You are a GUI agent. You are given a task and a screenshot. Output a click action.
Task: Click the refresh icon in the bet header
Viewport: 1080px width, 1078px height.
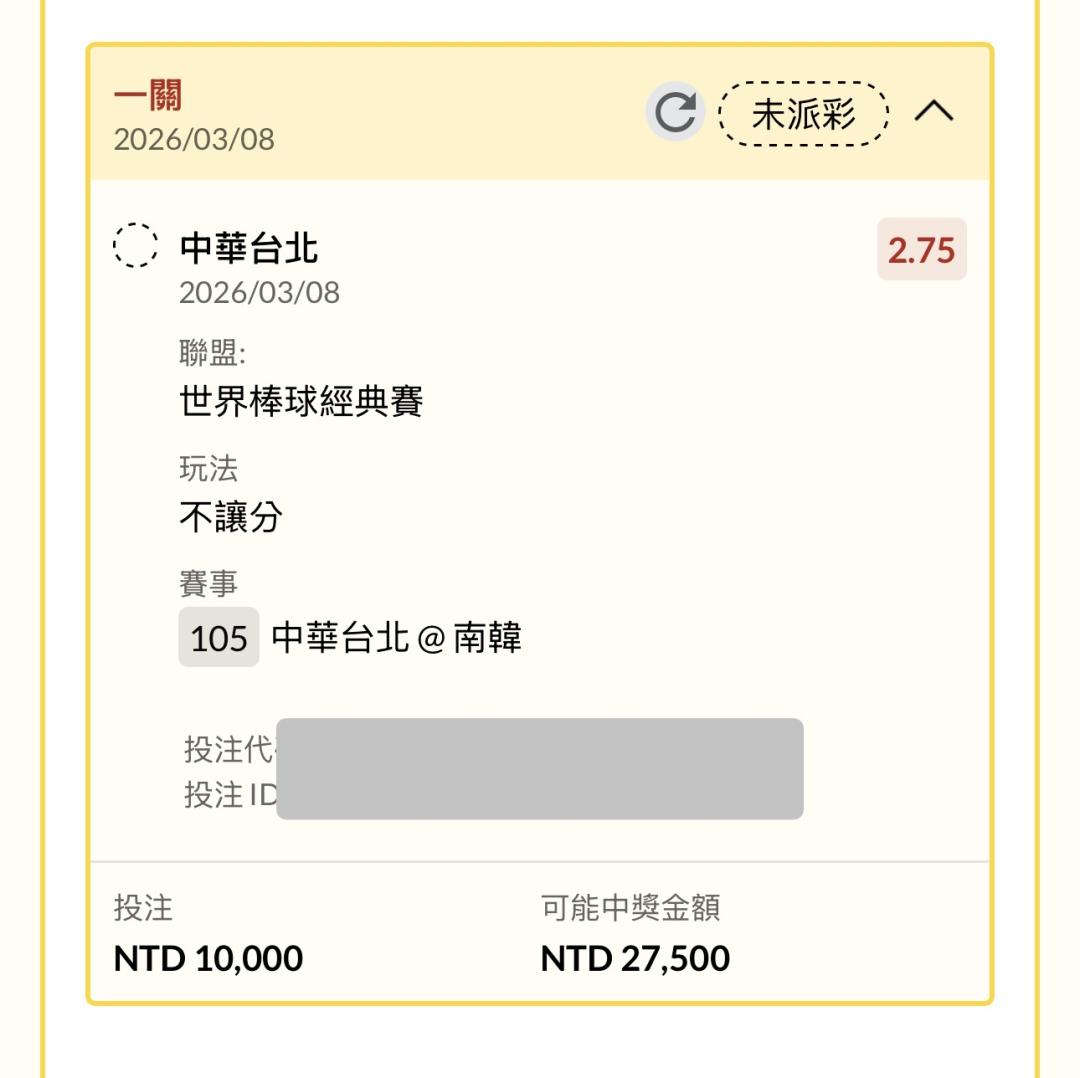(x=675, y=113)
